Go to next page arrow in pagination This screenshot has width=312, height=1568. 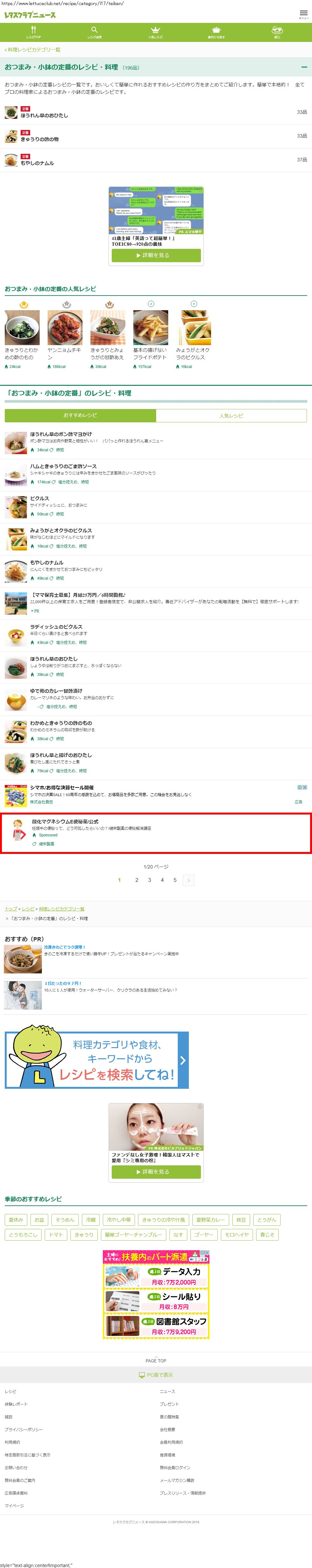tap(189, 880)
